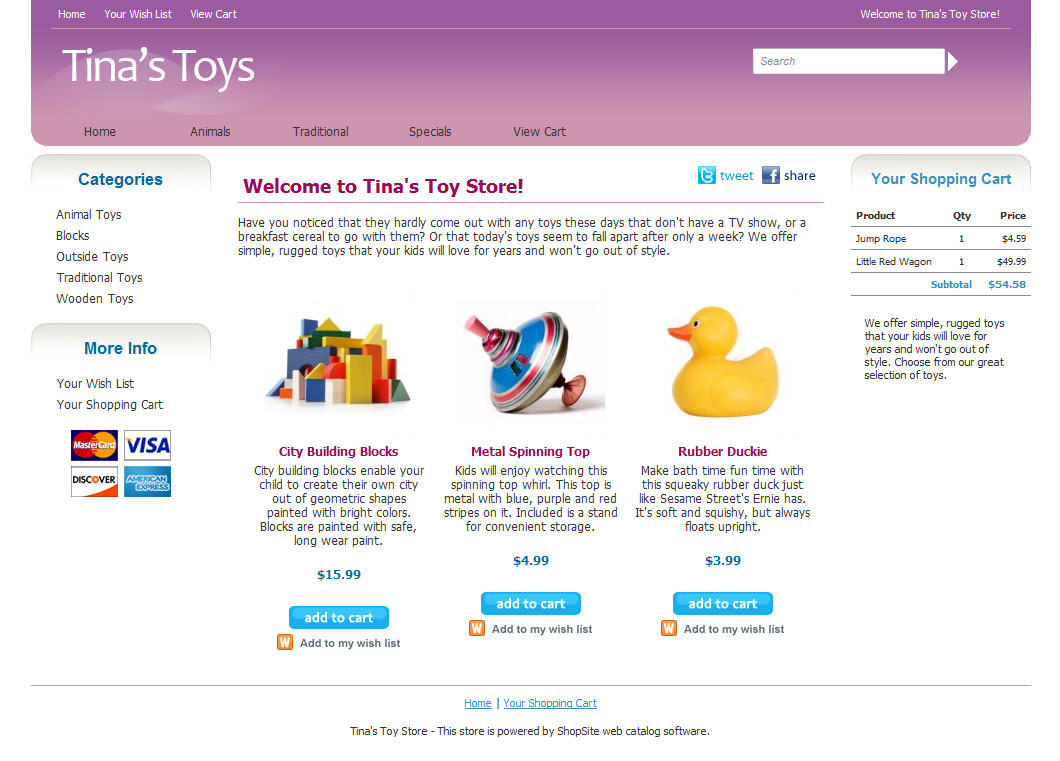Click wish list icon under City Building Blocks
This screenshot has width=1060, height=761.
click(285, 642)
